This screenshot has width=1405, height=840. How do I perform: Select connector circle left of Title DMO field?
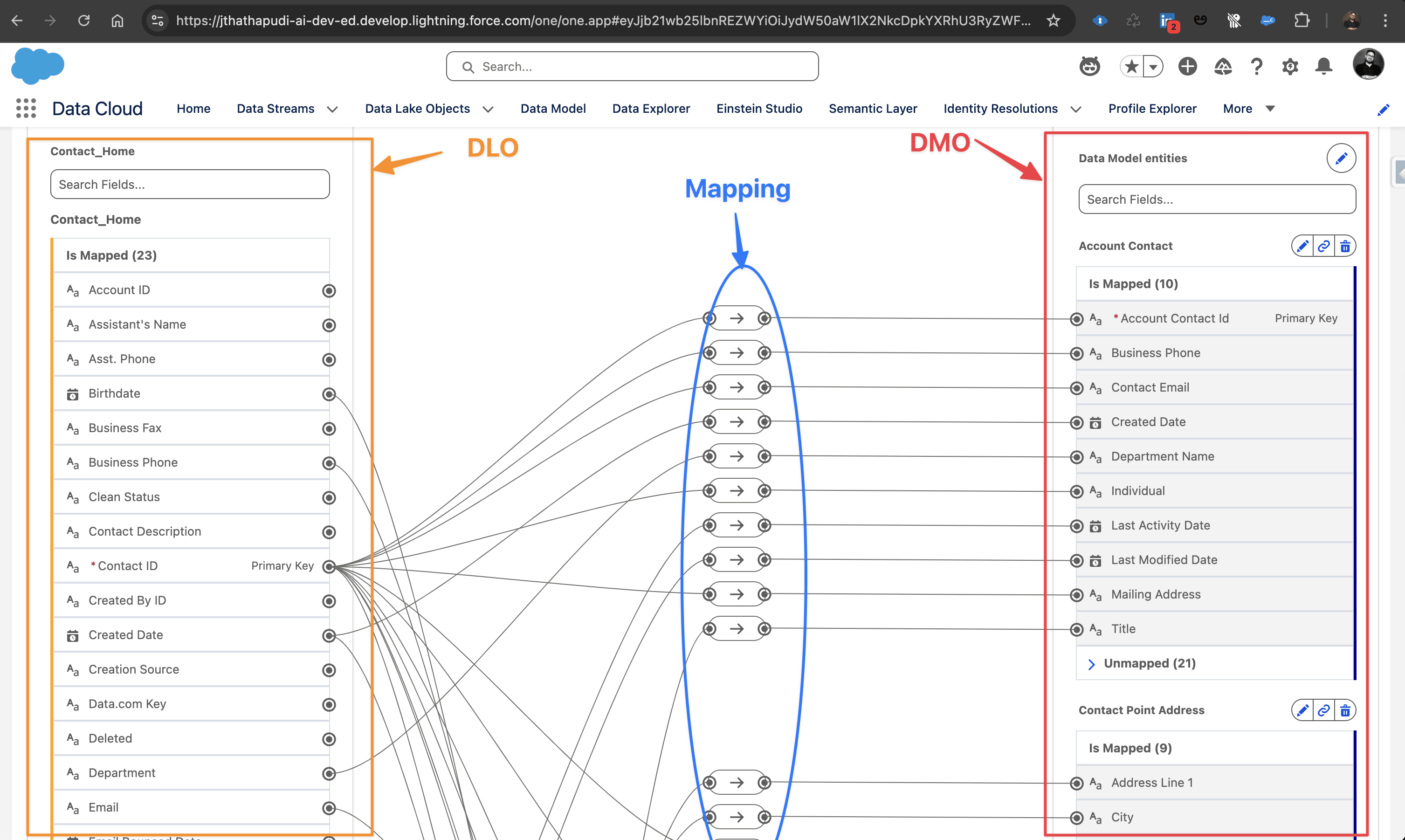click(1076, 629)
